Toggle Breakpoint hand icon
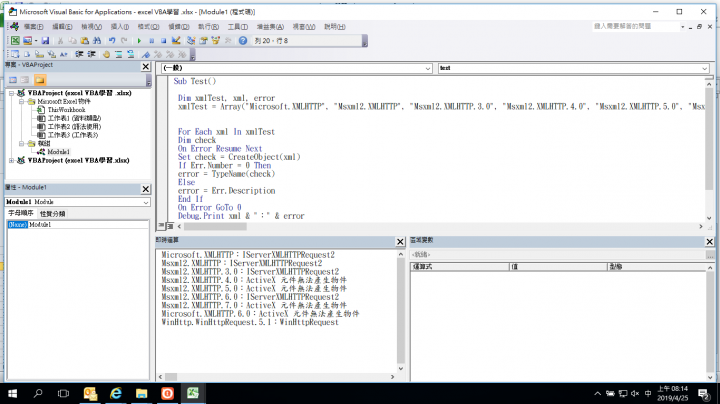 click(106, 54)
